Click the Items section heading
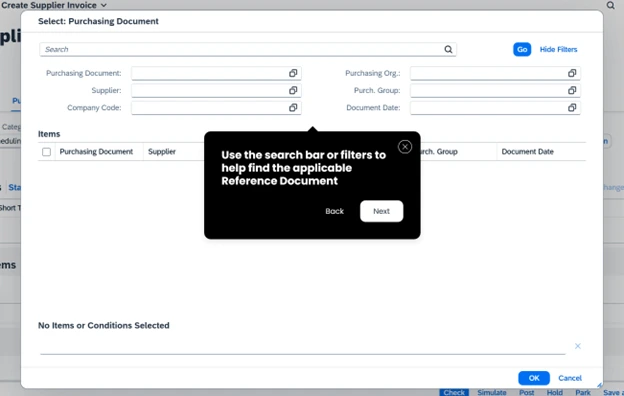This screenshot has width=624, height=396. pos(49,134)
